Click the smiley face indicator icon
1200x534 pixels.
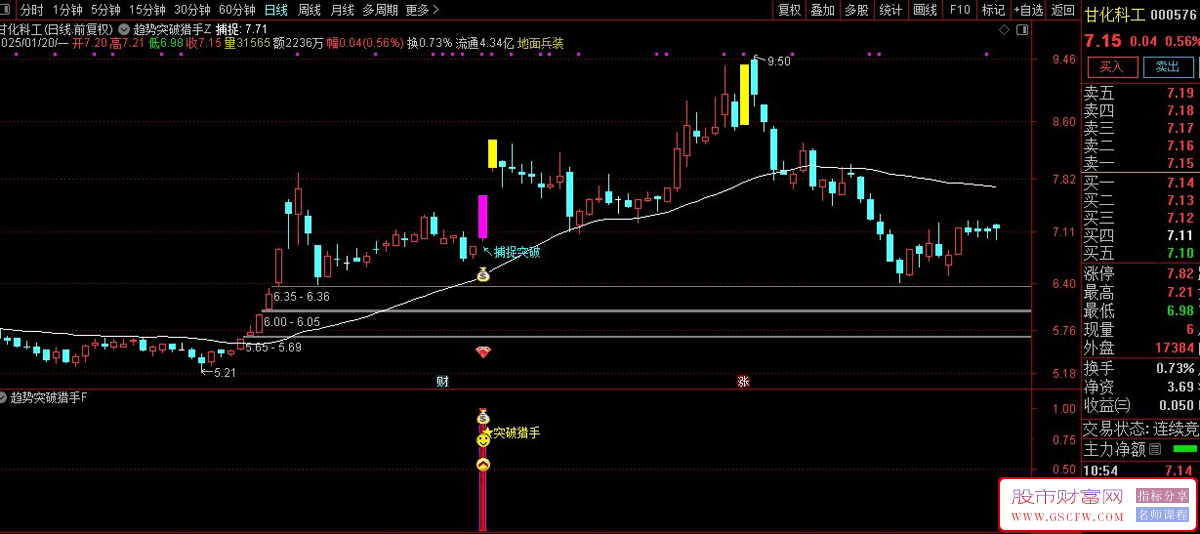pos(483,439)
